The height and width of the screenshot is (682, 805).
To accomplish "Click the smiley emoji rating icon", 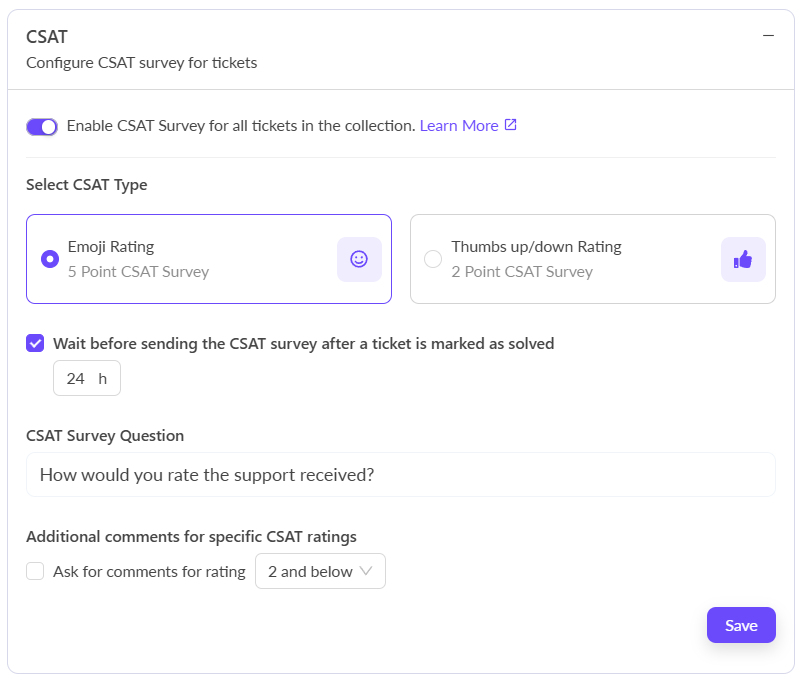I will (359, 259).
